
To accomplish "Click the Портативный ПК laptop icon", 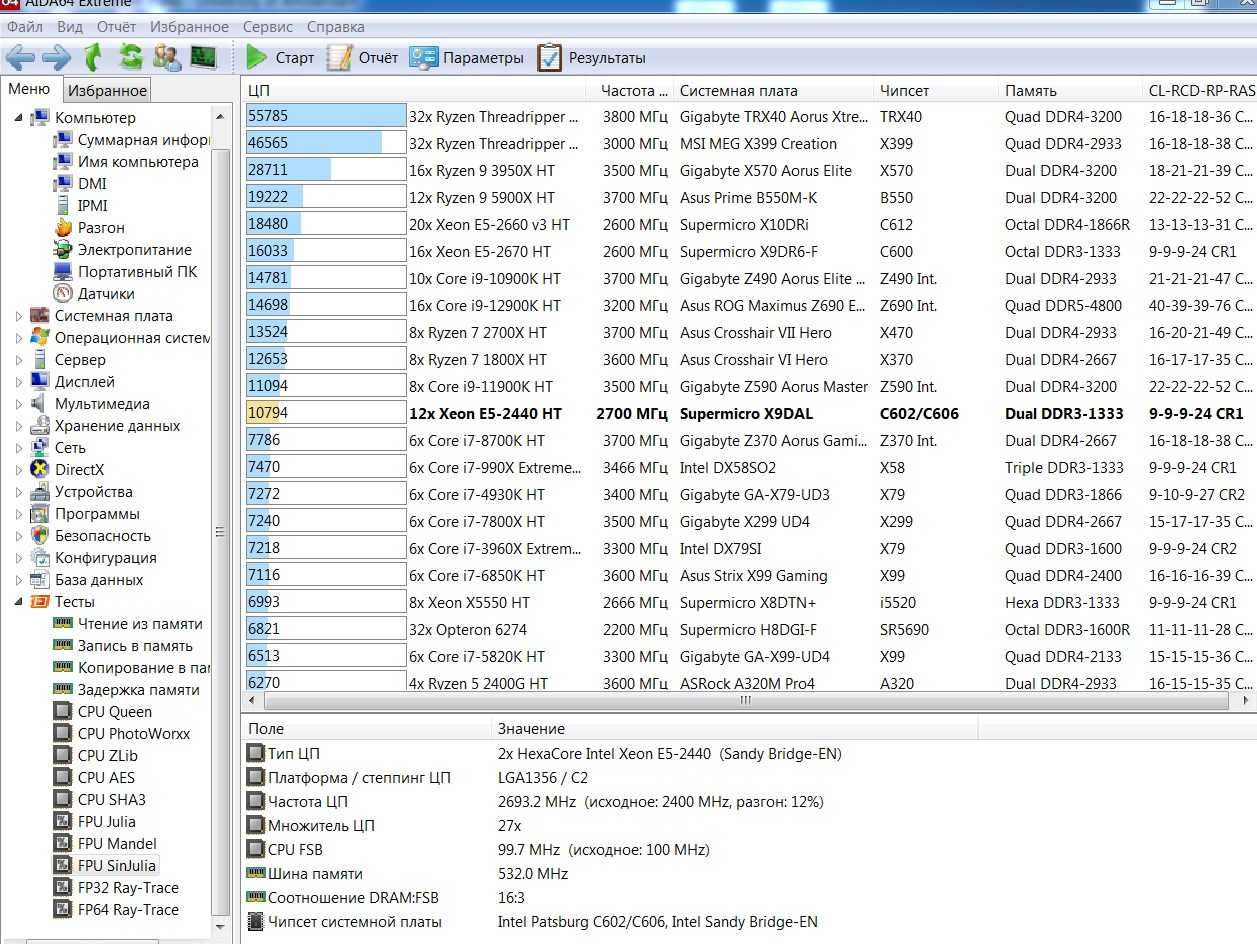I will (x=63, y=272).
